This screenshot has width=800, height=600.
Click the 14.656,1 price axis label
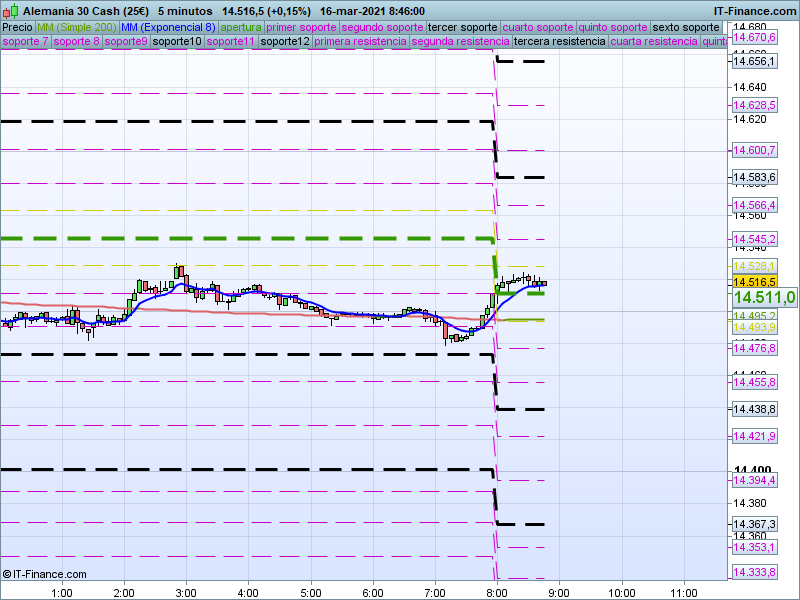coord(754,61)
